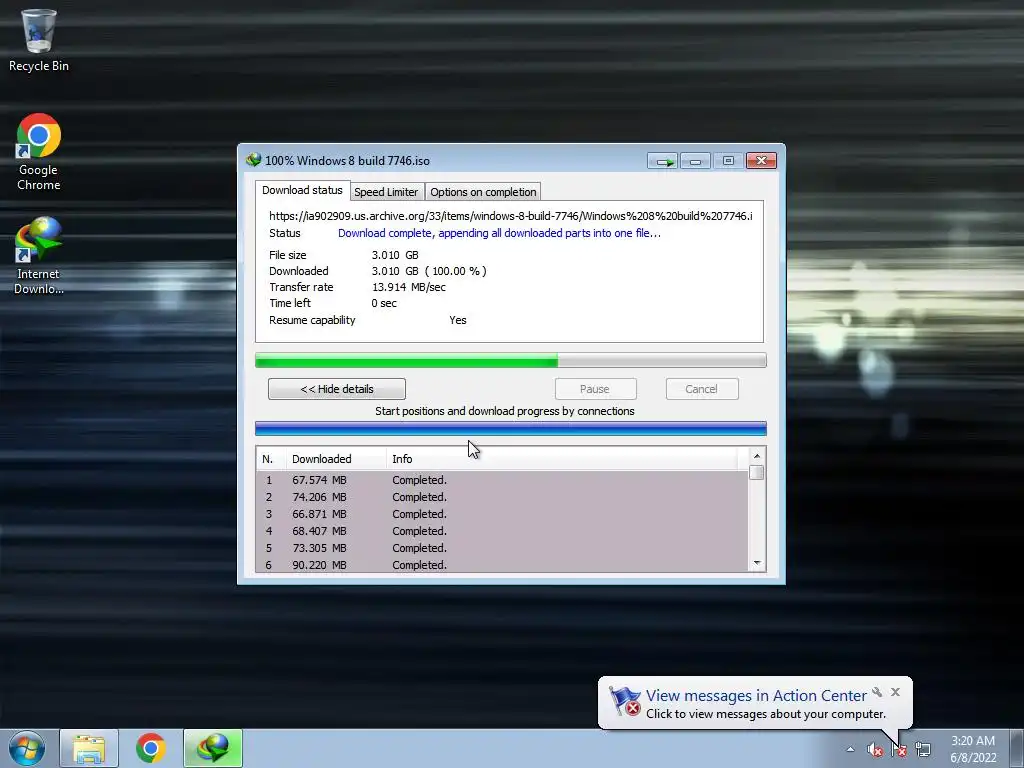1024x768 pixels.
Task: Open Windows Explorer from the taskbar
Action: pyautogui.click(x=89, y=748)
